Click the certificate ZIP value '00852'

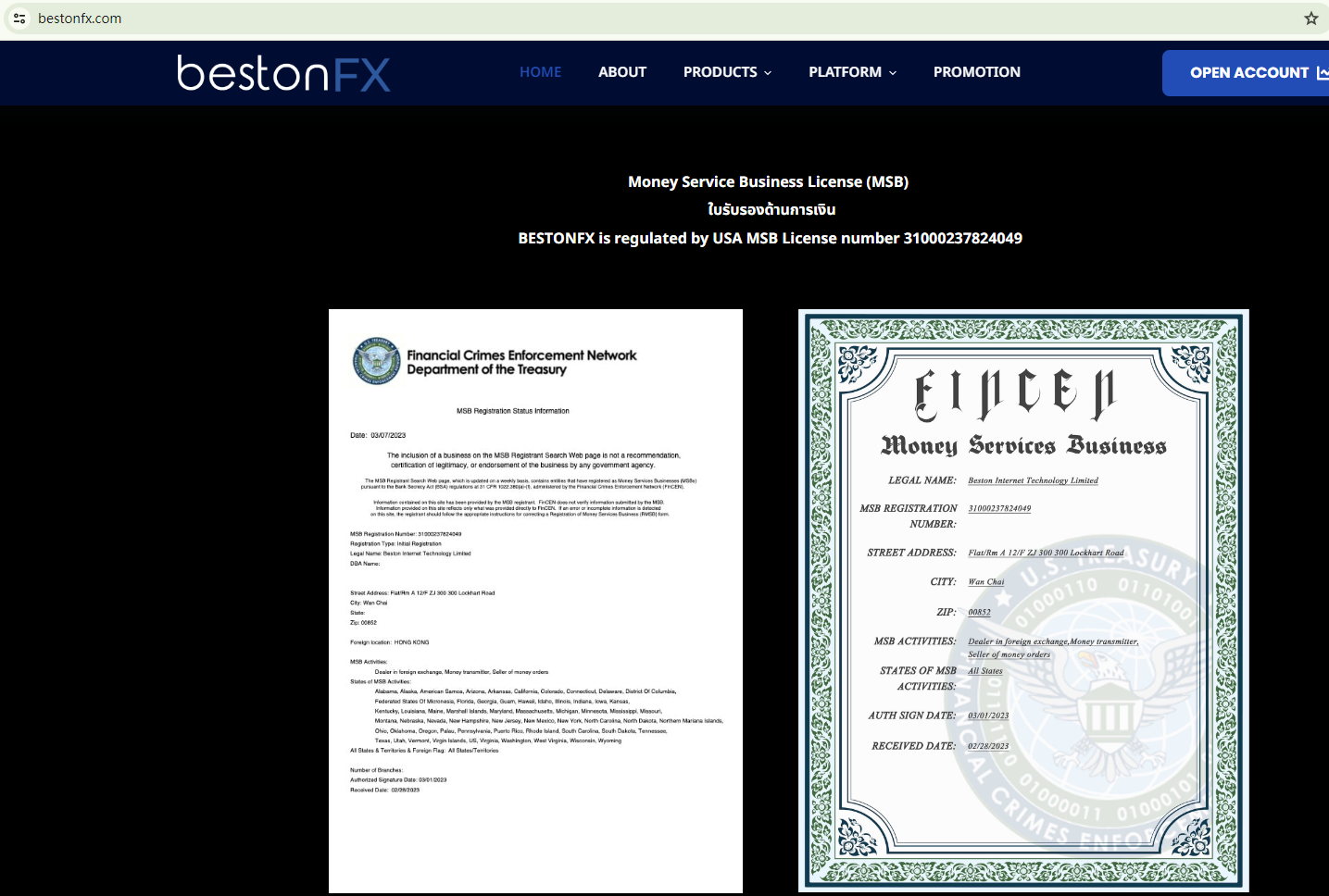(979, 612)
